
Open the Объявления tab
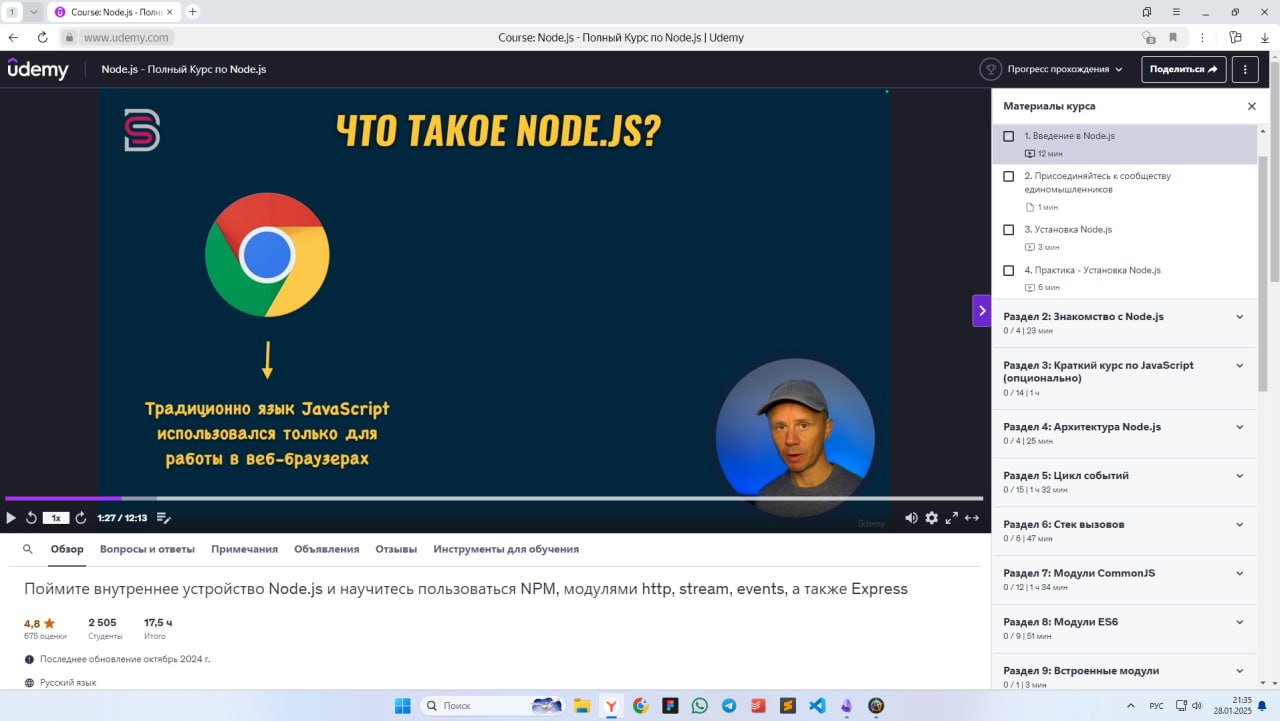pos(326,549)
